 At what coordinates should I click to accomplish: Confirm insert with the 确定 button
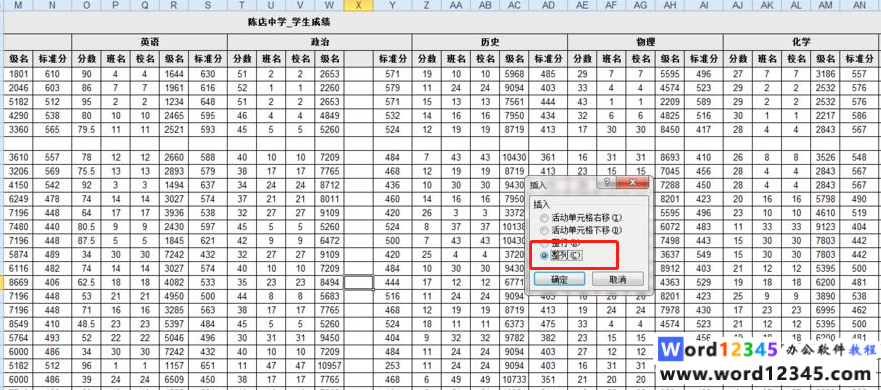click(x=560, y=279)
